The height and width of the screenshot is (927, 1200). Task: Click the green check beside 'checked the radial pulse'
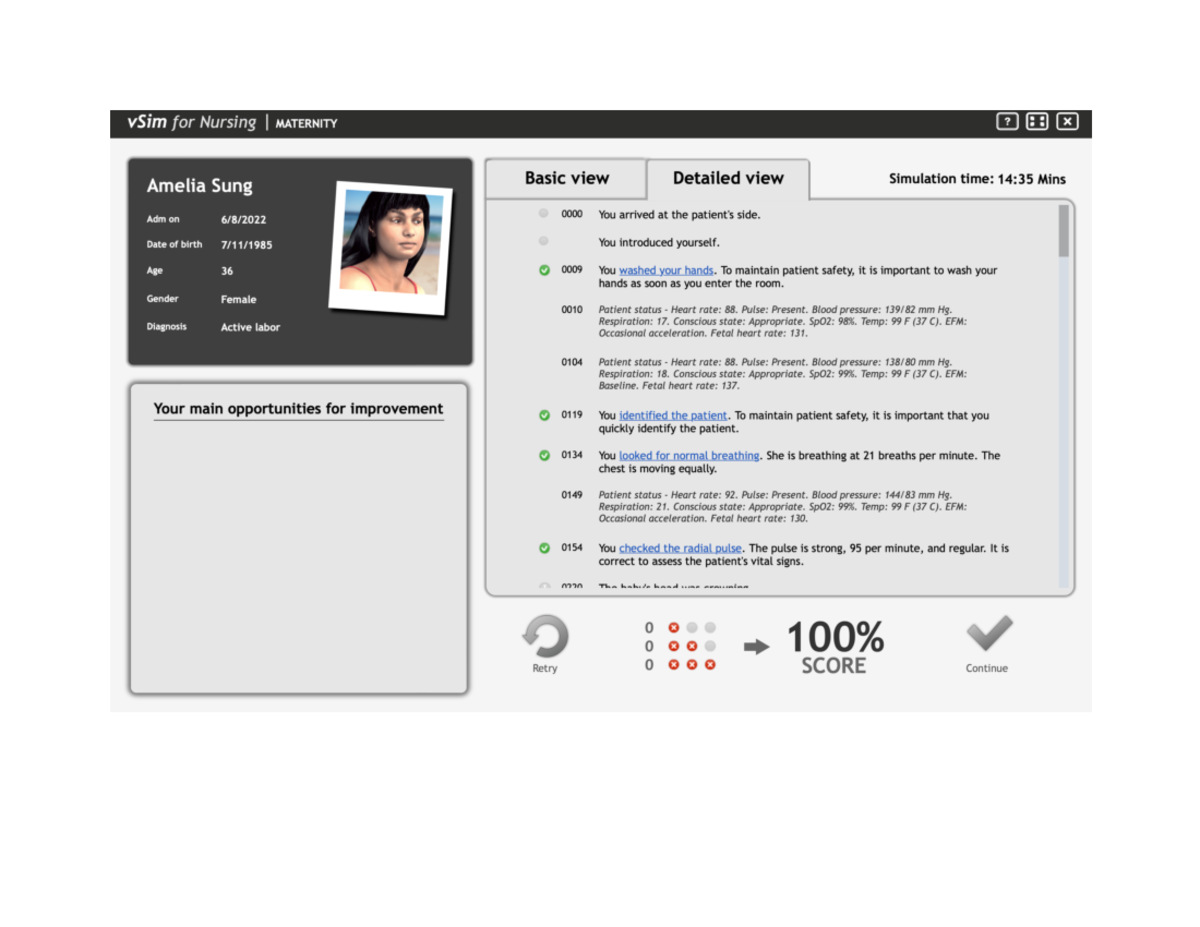pos(542,546)
